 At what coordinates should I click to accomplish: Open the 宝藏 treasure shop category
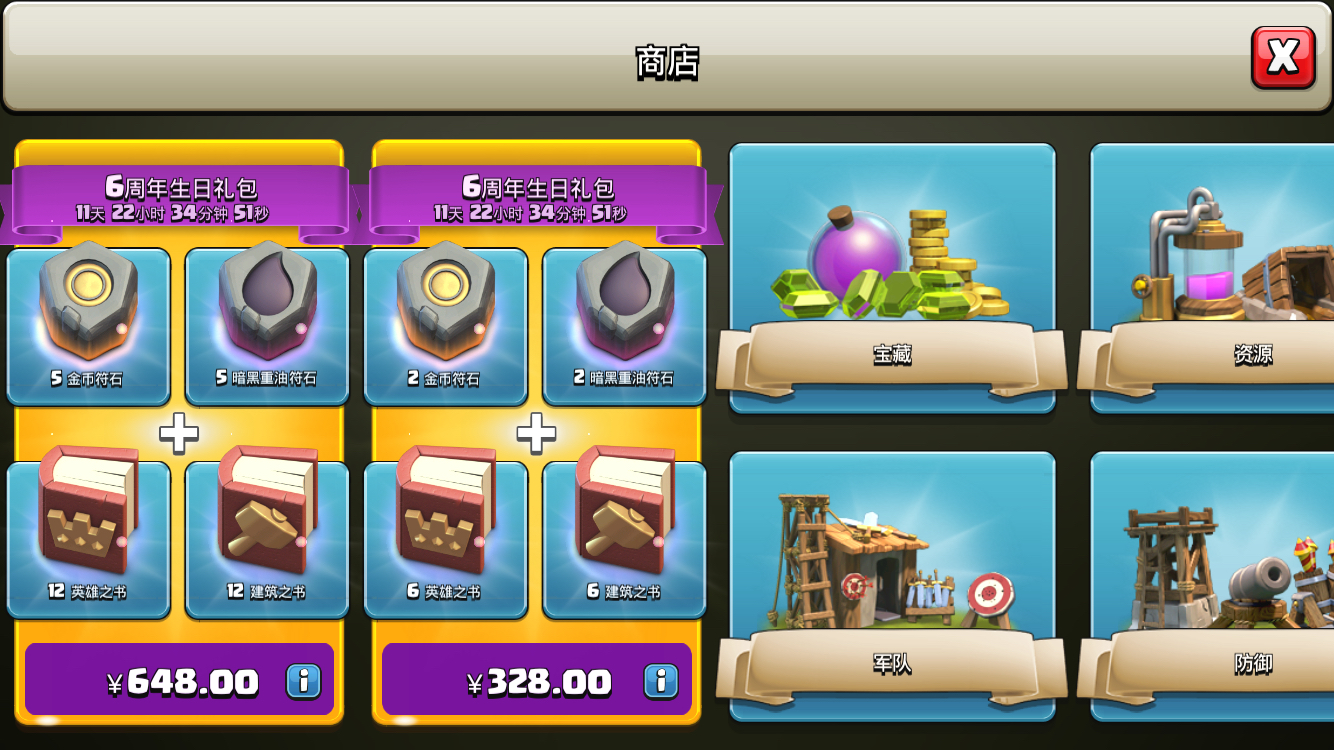[892, 278]
